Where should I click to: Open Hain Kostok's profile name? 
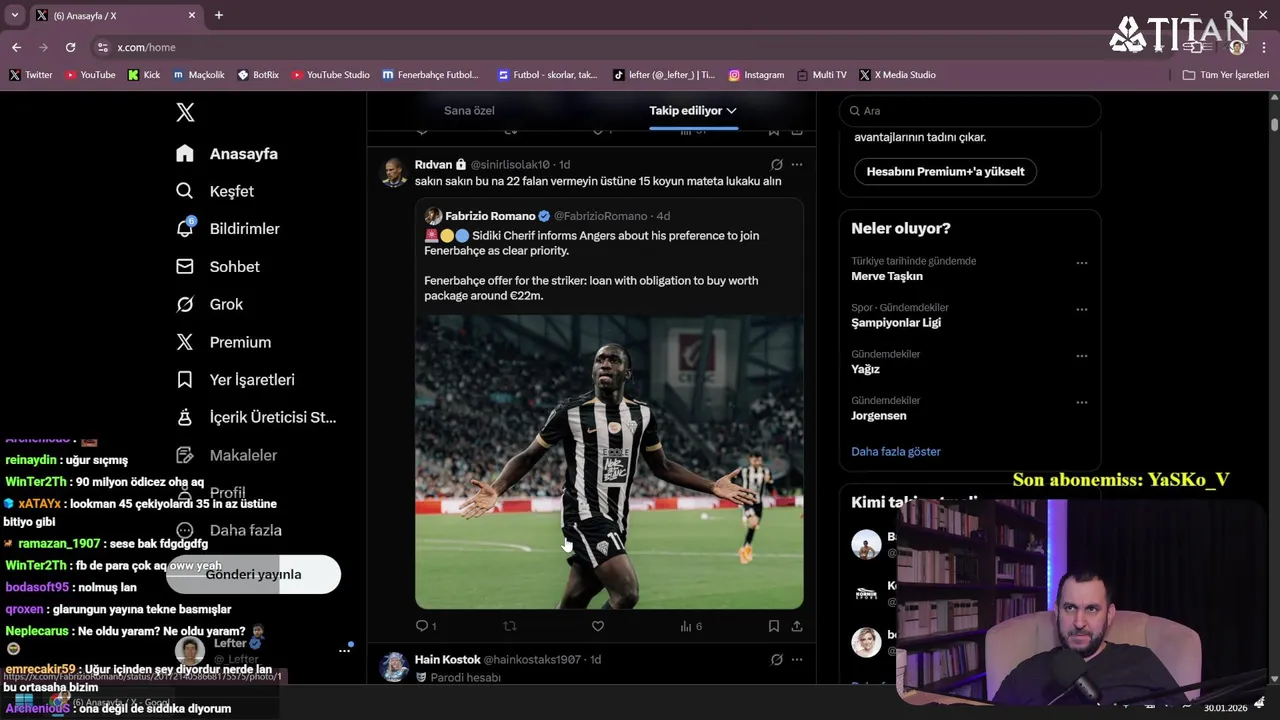point(448,660)
